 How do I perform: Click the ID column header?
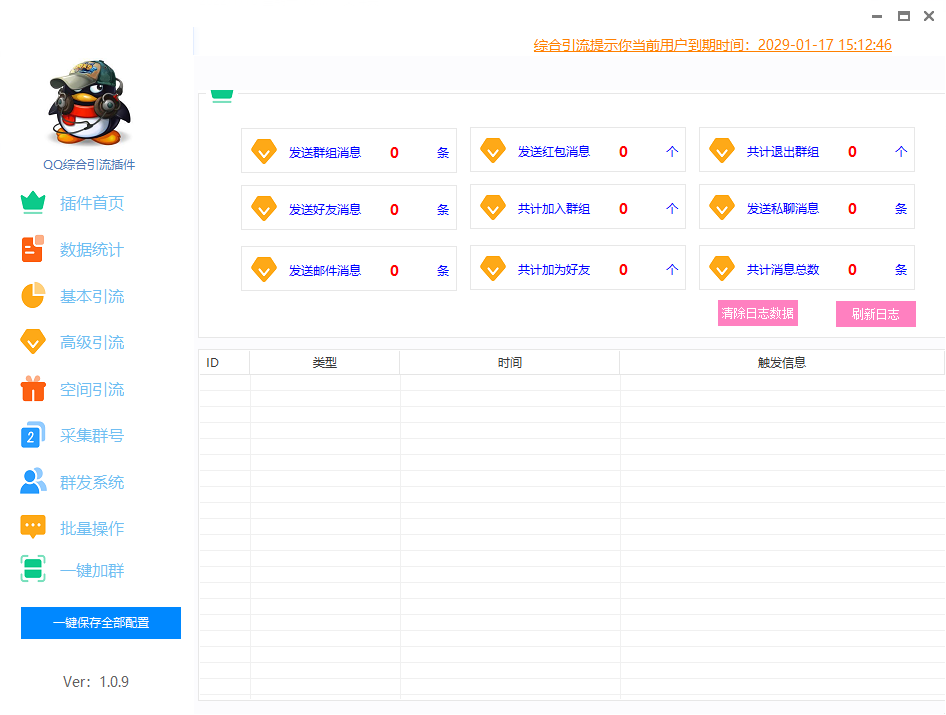[224, 363]
